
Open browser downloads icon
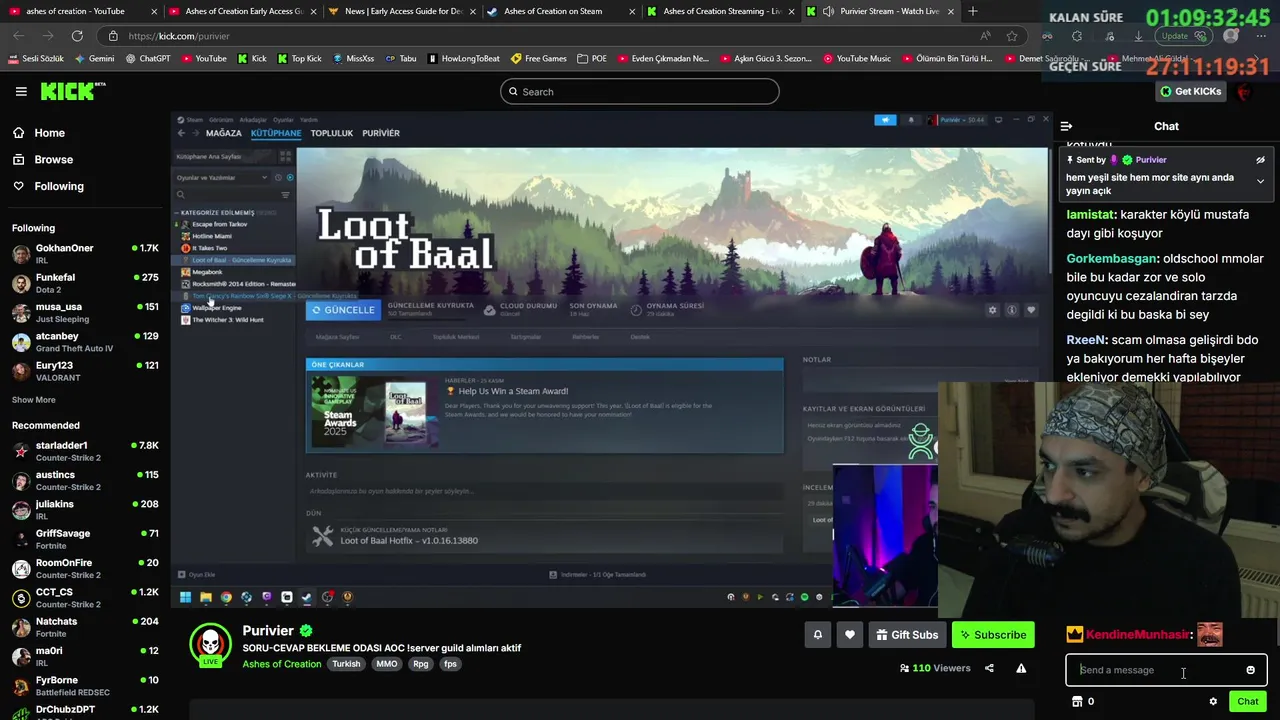1138,36
